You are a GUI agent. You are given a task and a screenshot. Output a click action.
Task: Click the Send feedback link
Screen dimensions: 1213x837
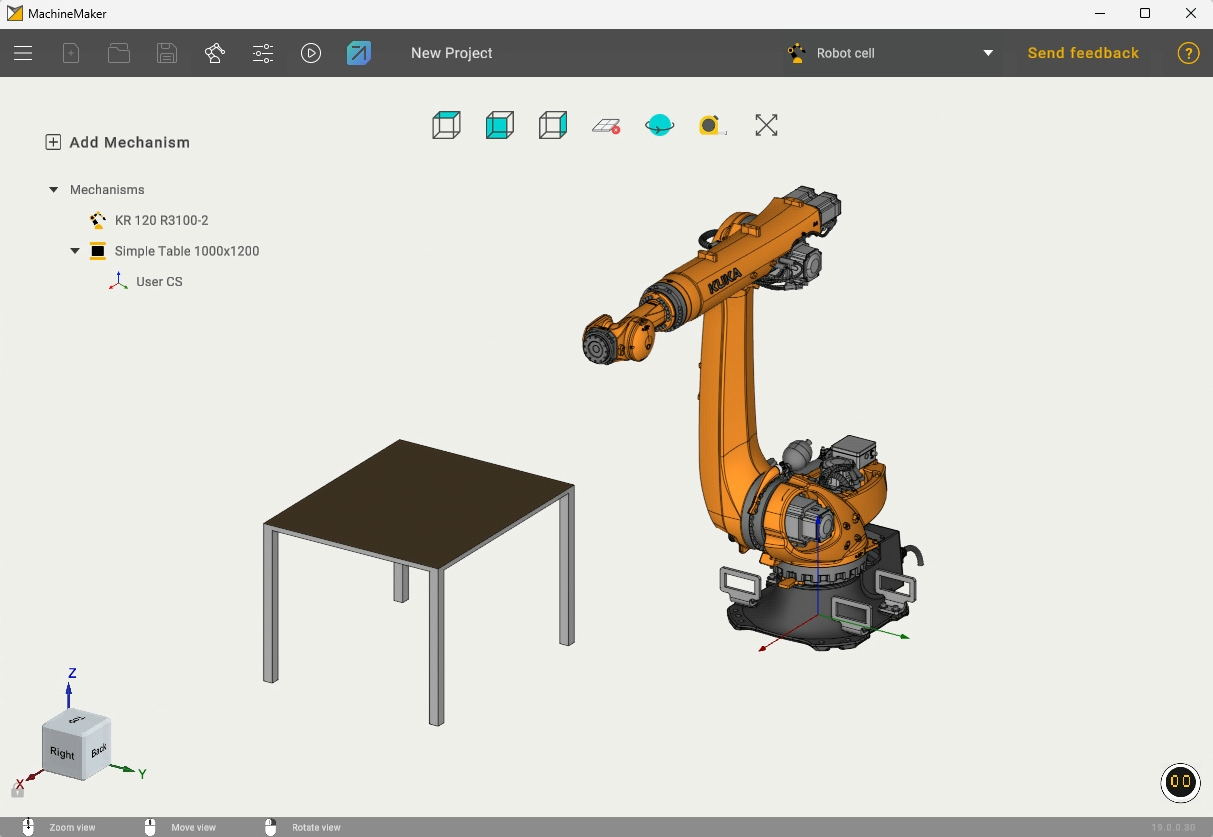[x=1083, y=53]
